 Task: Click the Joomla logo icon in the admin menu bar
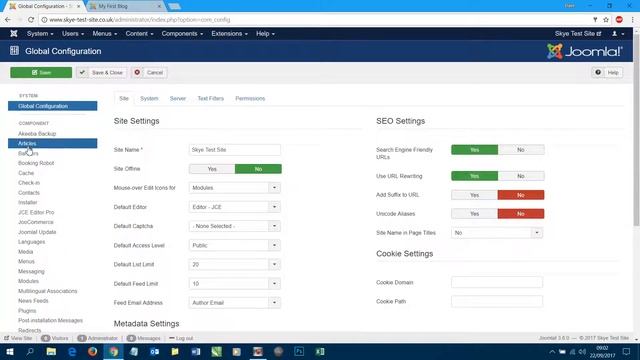point(14,33)
